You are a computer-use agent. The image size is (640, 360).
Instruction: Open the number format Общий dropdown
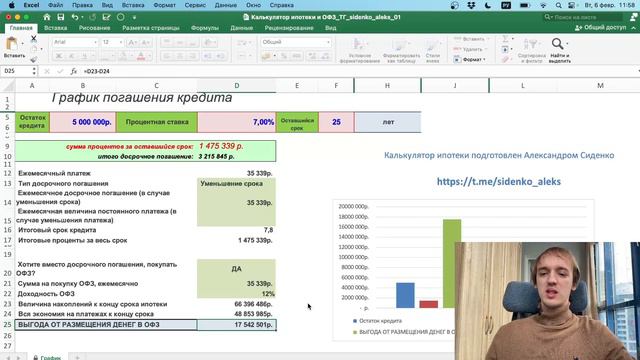[x=328, y=42]
